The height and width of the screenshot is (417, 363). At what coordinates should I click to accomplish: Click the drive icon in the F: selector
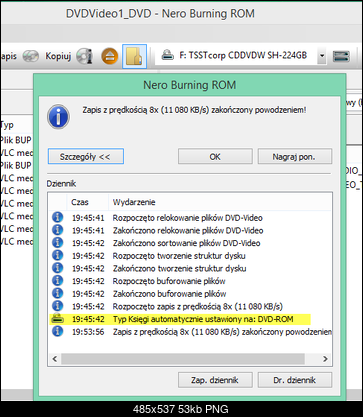pos(168,55)
